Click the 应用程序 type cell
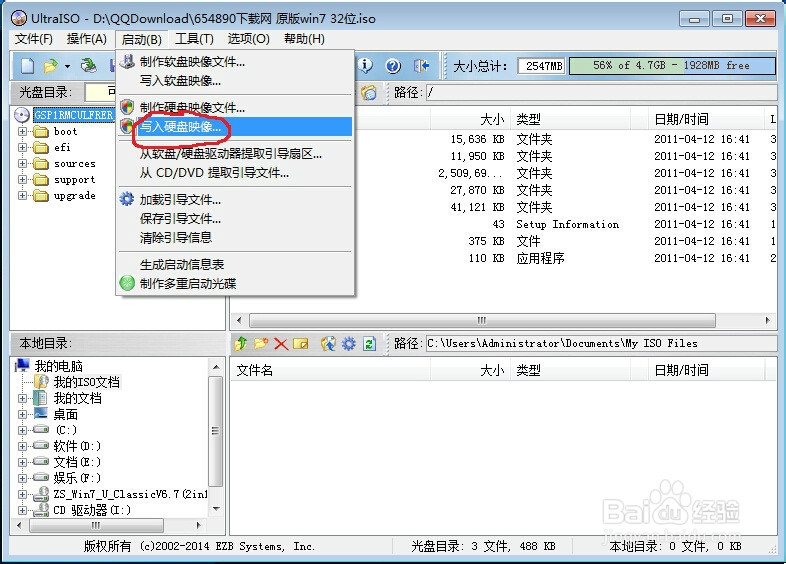Viewport: 786px width, 564px height. pos(540,258)
